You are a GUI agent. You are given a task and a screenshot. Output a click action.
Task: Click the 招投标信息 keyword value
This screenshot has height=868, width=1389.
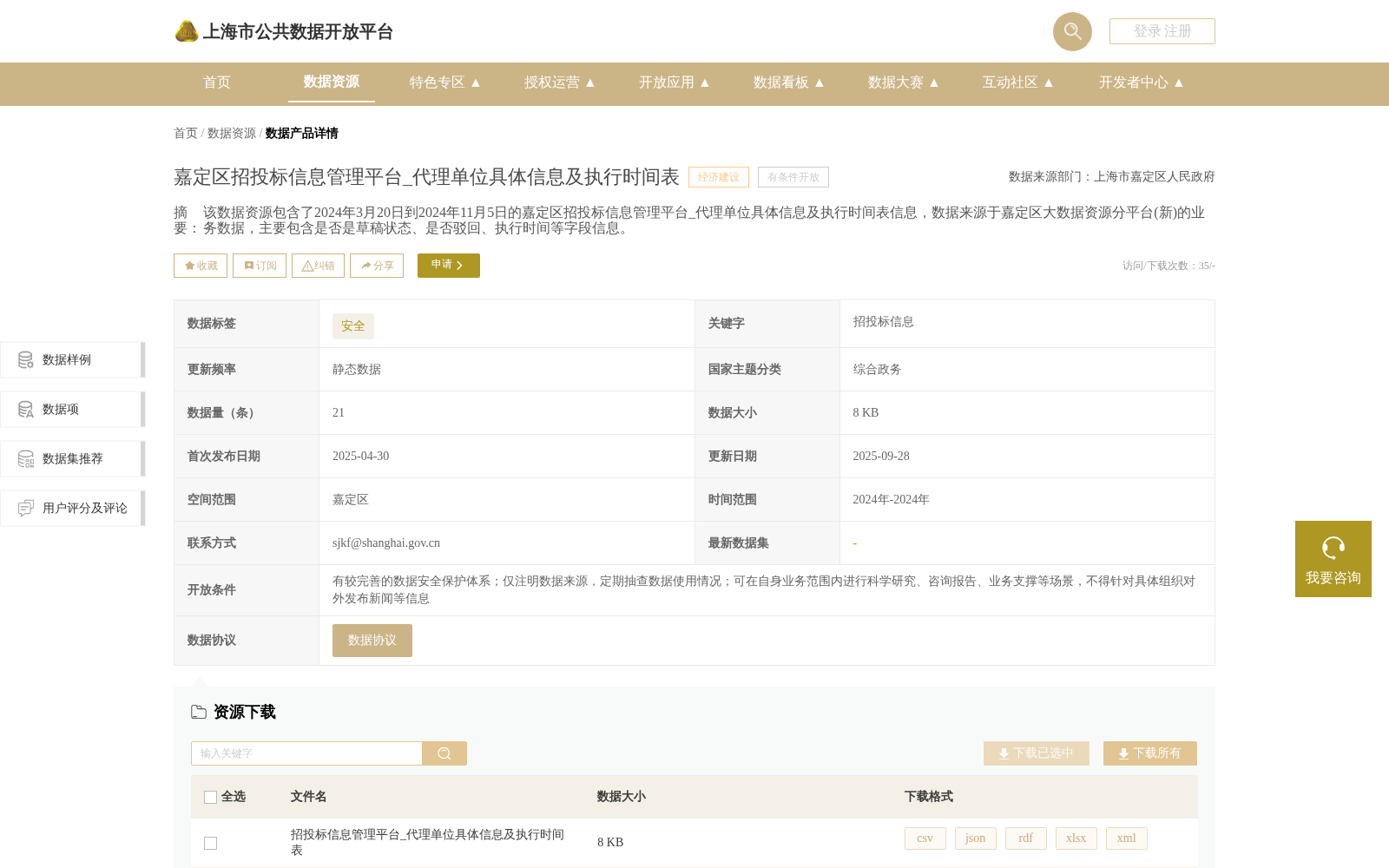tap(883, 322)
